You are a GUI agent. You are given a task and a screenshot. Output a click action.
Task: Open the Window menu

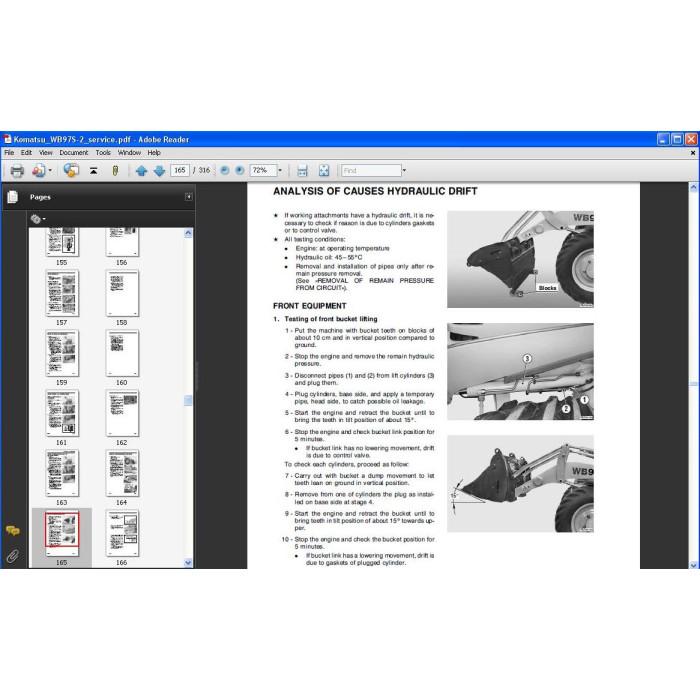click(129, 153)
